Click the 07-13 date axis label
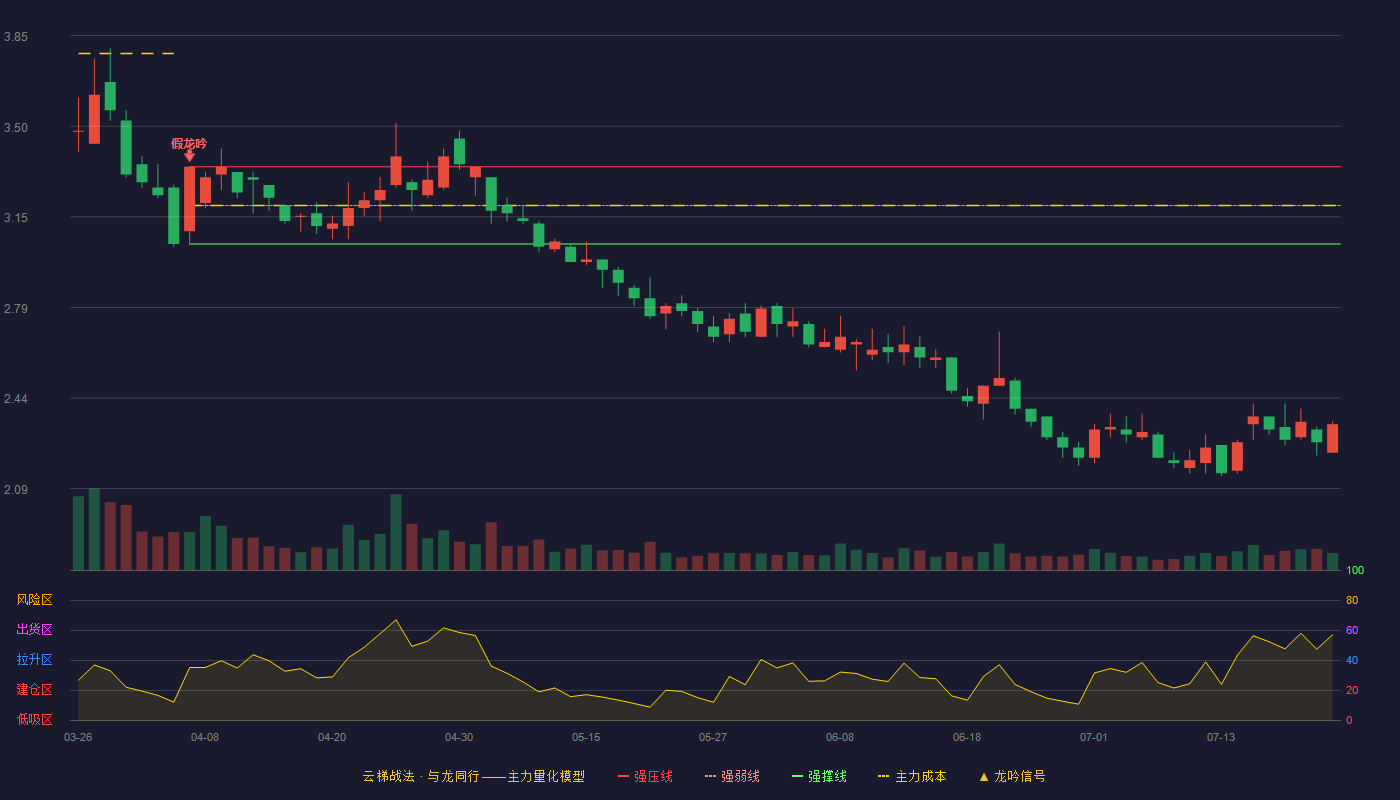This screenshot has height=800, width=1400. tap(1221, 737)
